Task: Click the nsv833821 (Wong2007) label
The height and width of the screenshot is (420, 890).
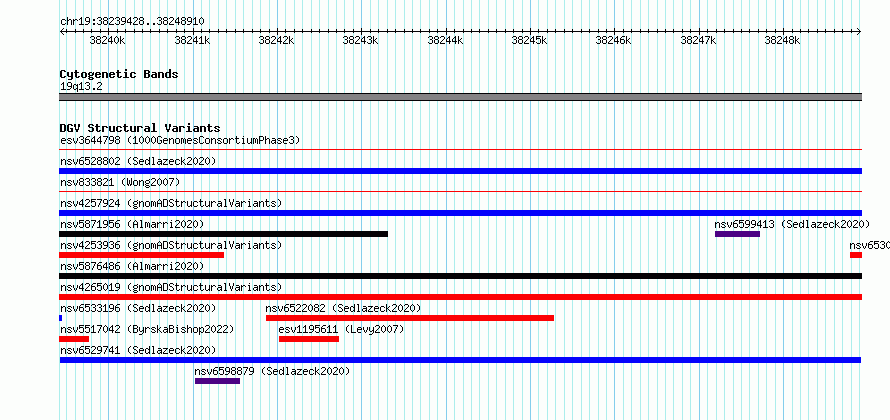Action: tap(120, 182)
